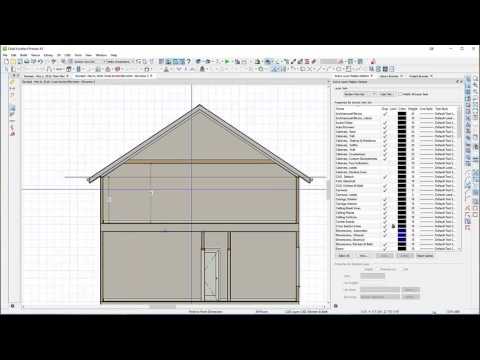Open line style dropdown for Architectural Blocks row

point(426,114)
